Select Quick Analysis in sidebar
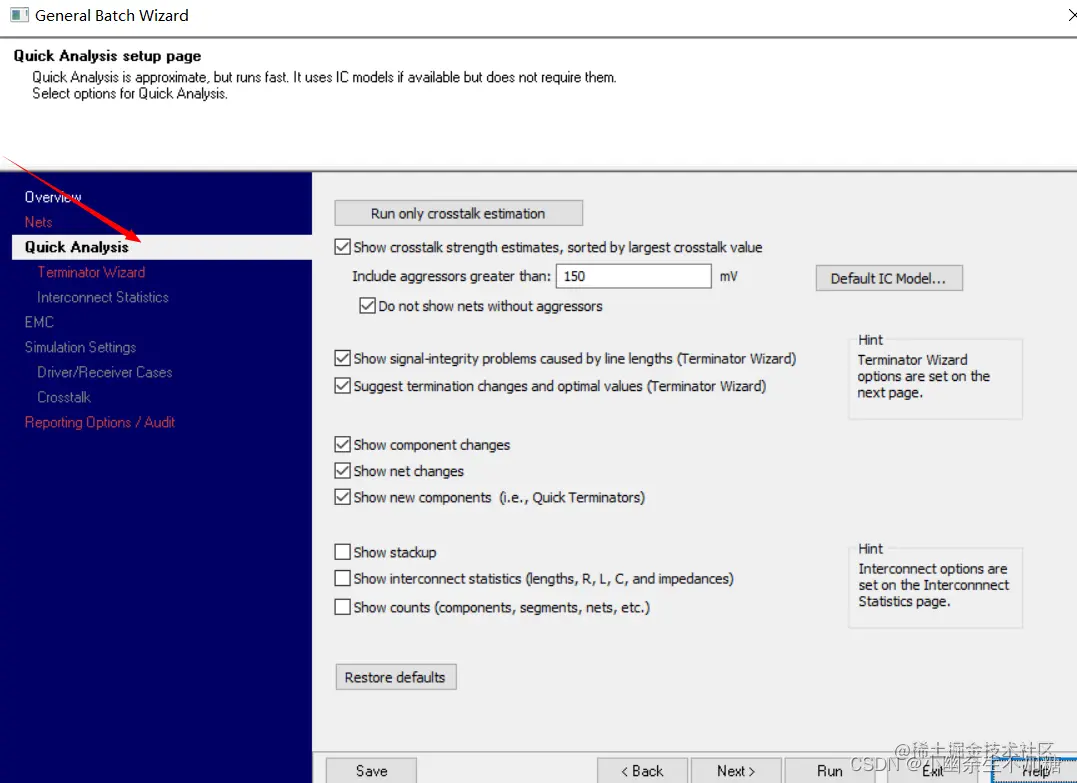 tap(162, 247)
